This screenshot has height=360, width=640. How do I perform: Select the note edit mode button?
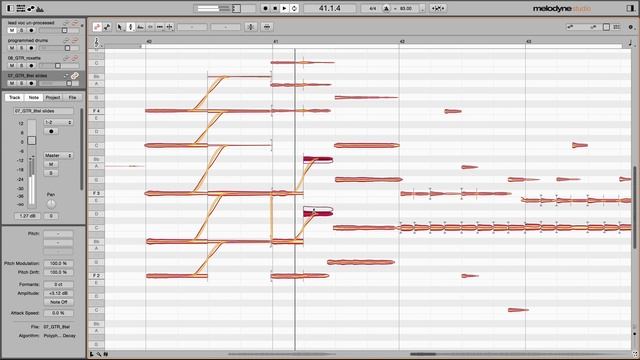point(97,27)
